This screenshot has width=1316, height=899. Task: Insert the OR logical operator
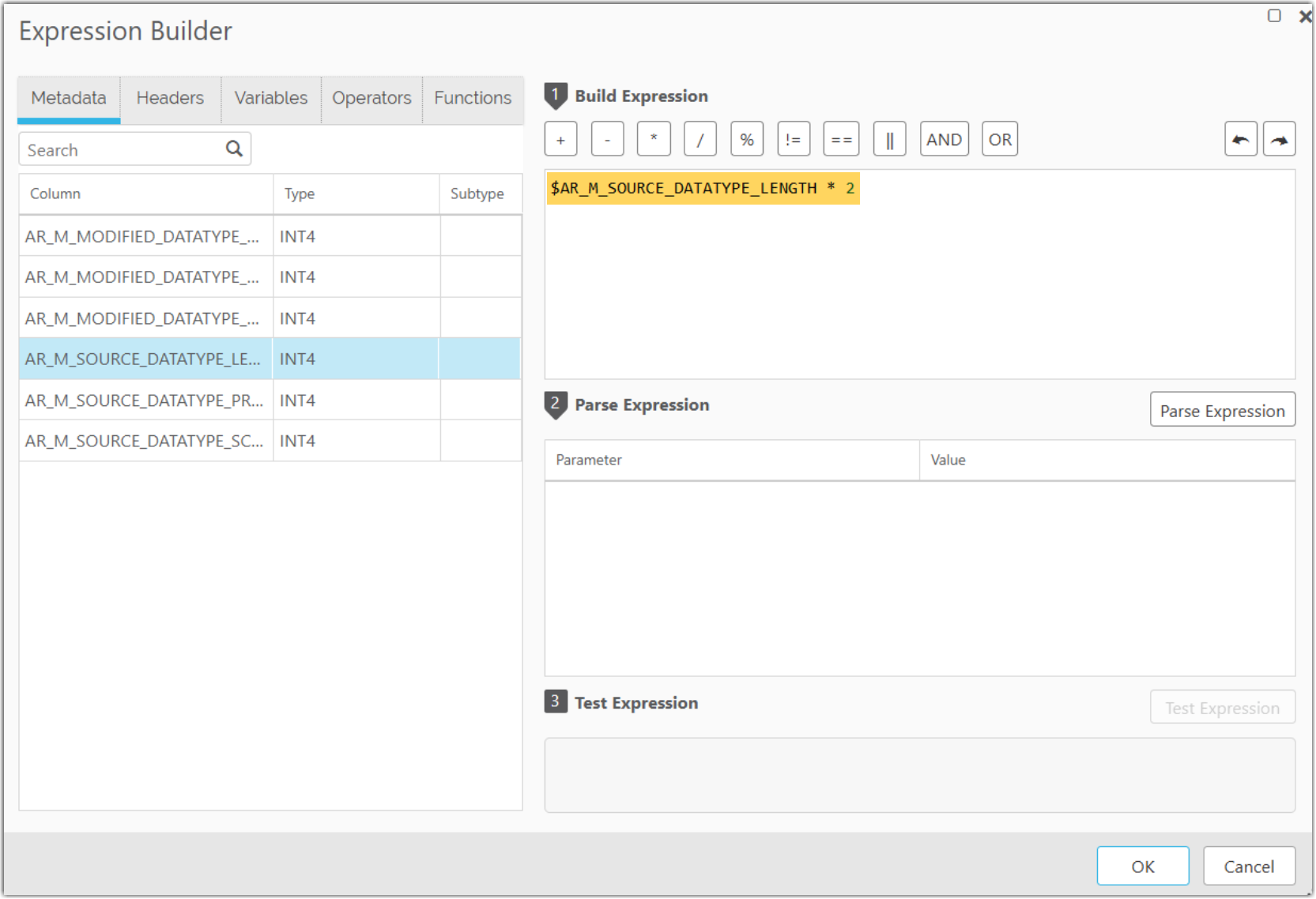point(999,138)
